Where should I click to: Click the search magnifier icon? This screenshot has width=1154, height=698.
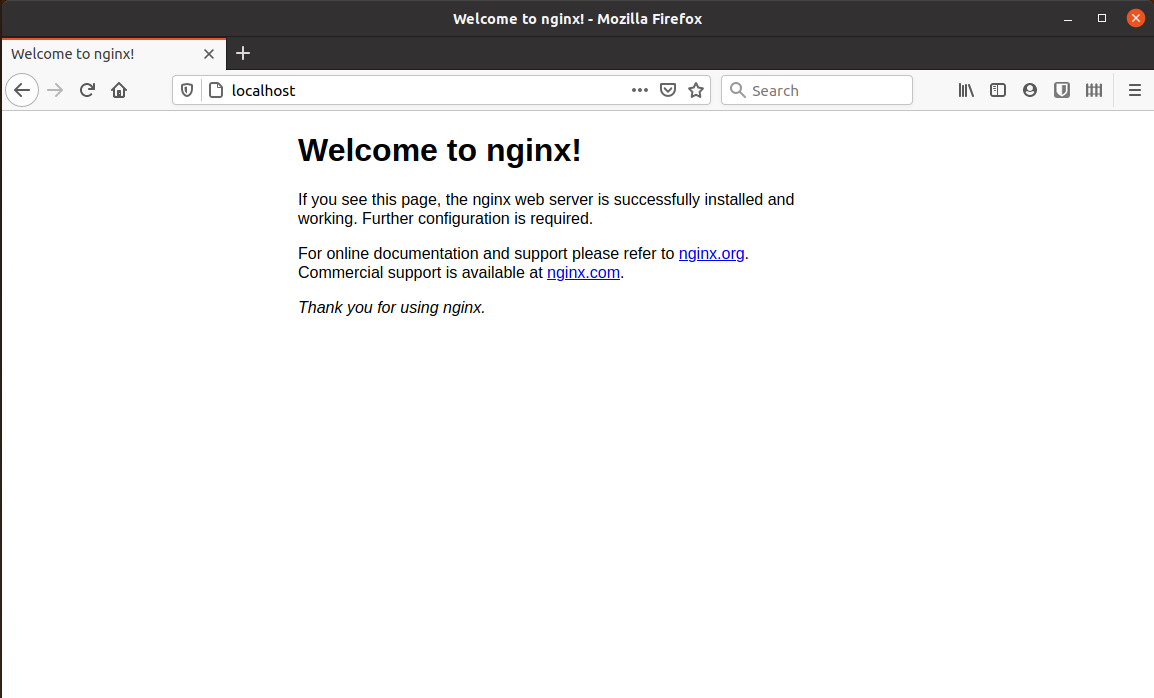737,90
